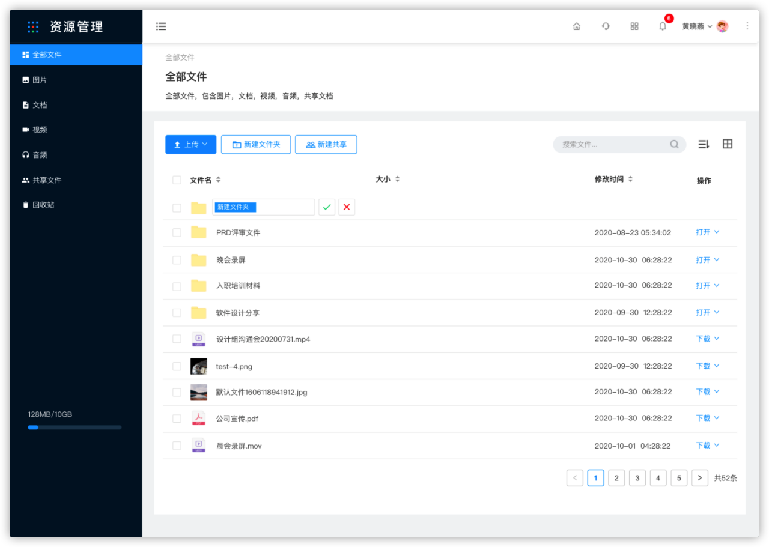Click the 公司宣传.pdf file icon
The width and height of the screenshot is (770, 548).
(198, 418)
